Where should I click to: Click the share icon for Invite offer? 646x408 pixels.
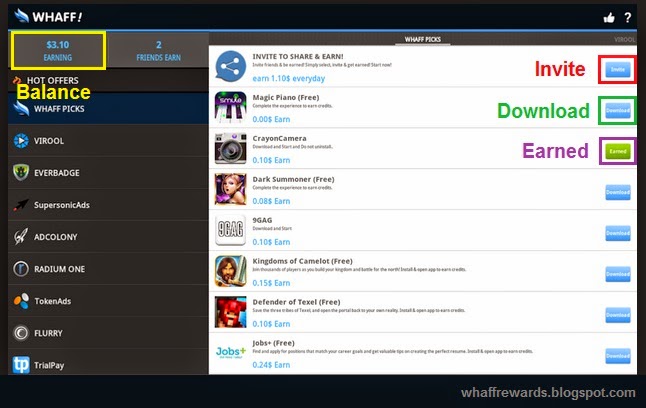[231, 66]
